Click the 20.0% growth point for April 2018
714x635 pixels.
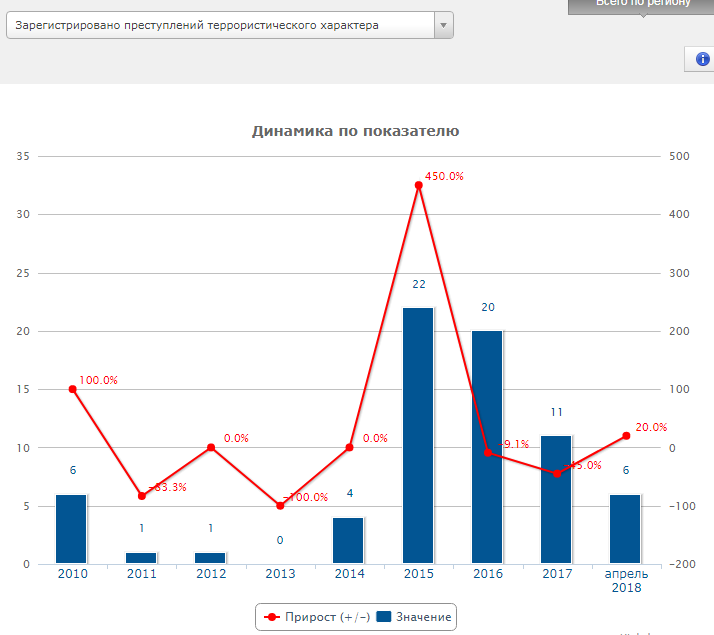pos(626,436)
